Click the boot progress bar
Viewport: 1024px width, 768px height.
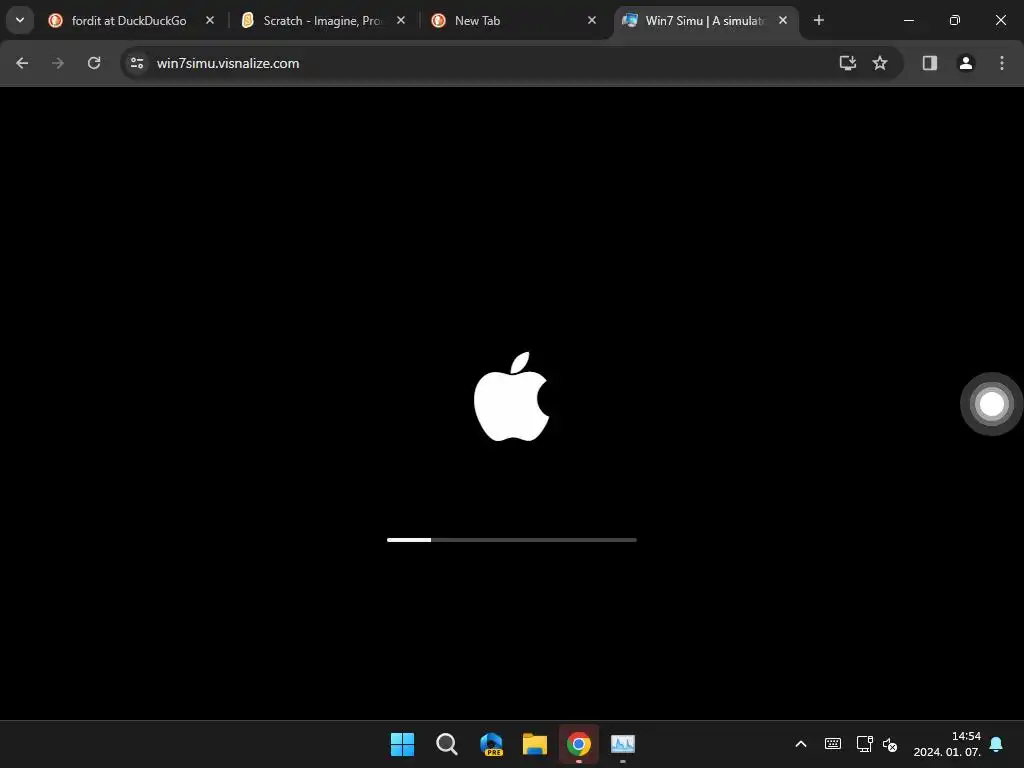point(511,540)
